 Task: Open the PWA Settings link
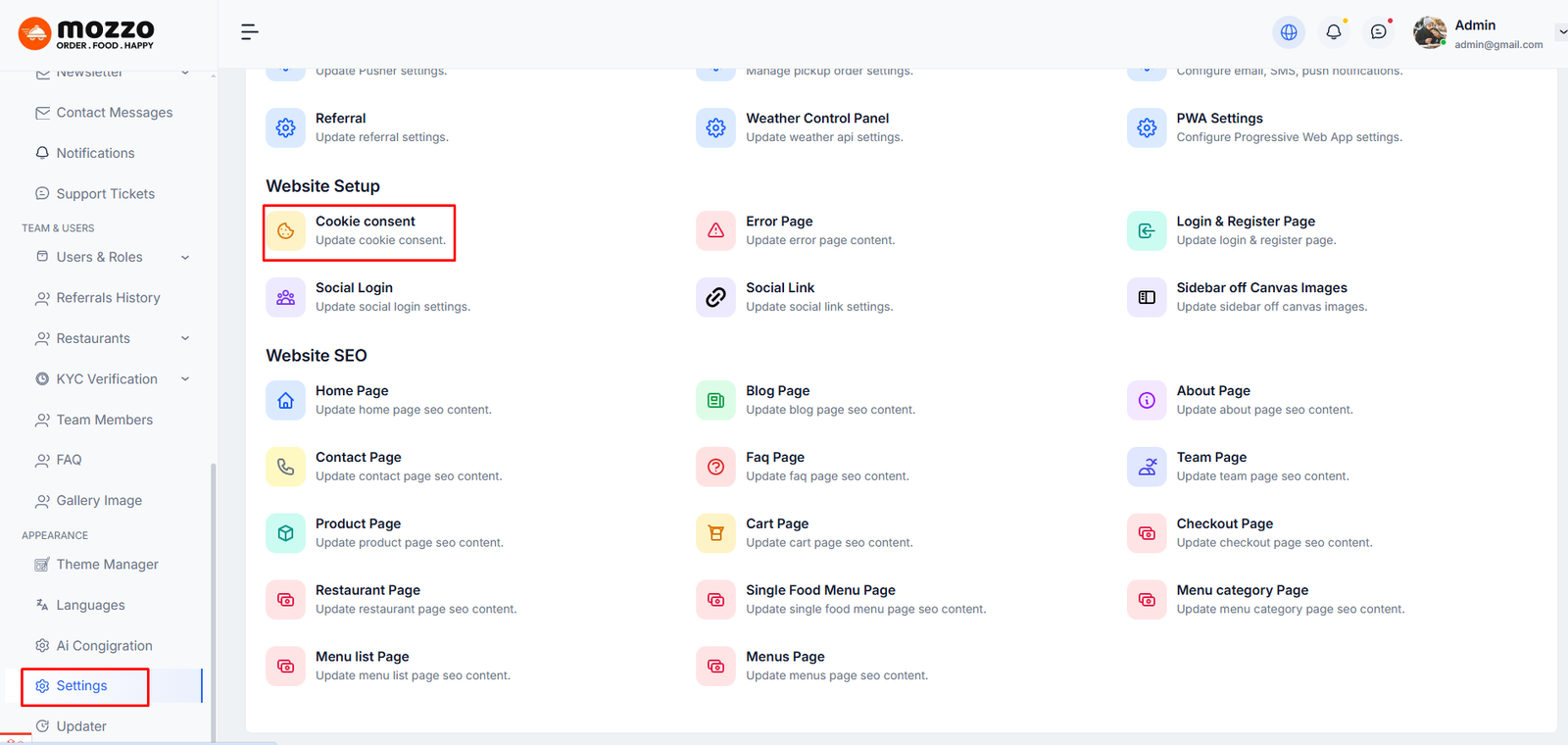pyautogui.click(x=1219, y=119)
